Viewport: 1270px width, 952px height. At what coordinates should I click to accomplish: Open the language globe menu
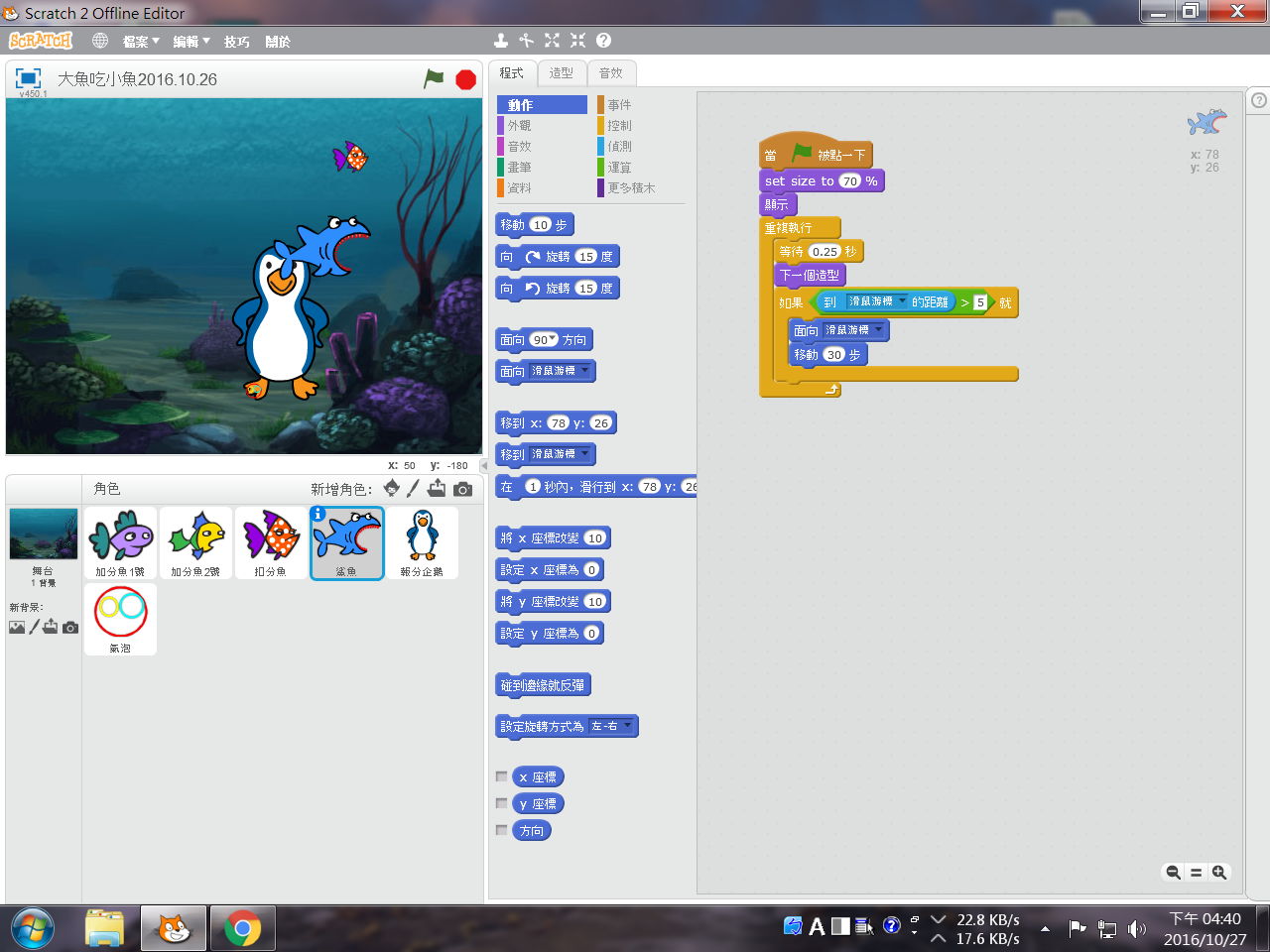[x=100, y=41]
